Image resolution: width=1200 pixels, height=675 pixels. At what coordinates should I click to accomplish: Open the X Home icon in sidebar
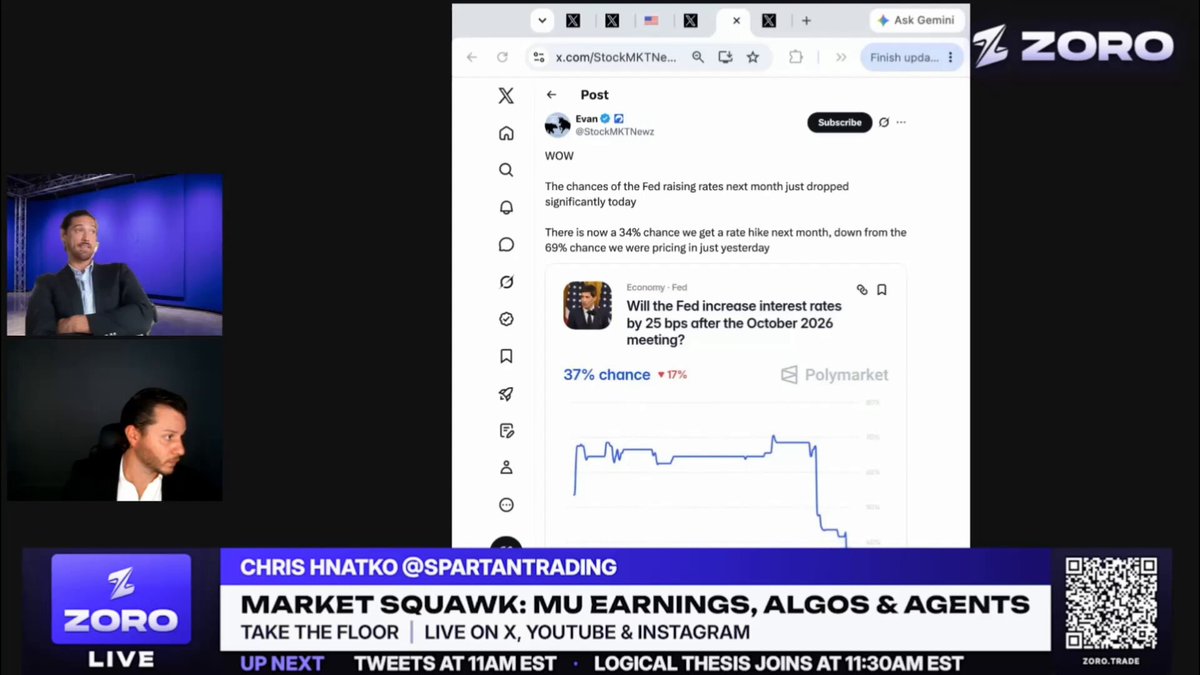point(506,133)
